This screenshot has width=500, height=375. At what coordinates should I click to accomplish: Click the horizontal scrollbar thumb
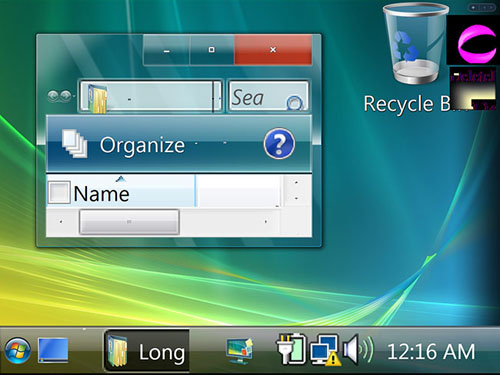point(129,222)
